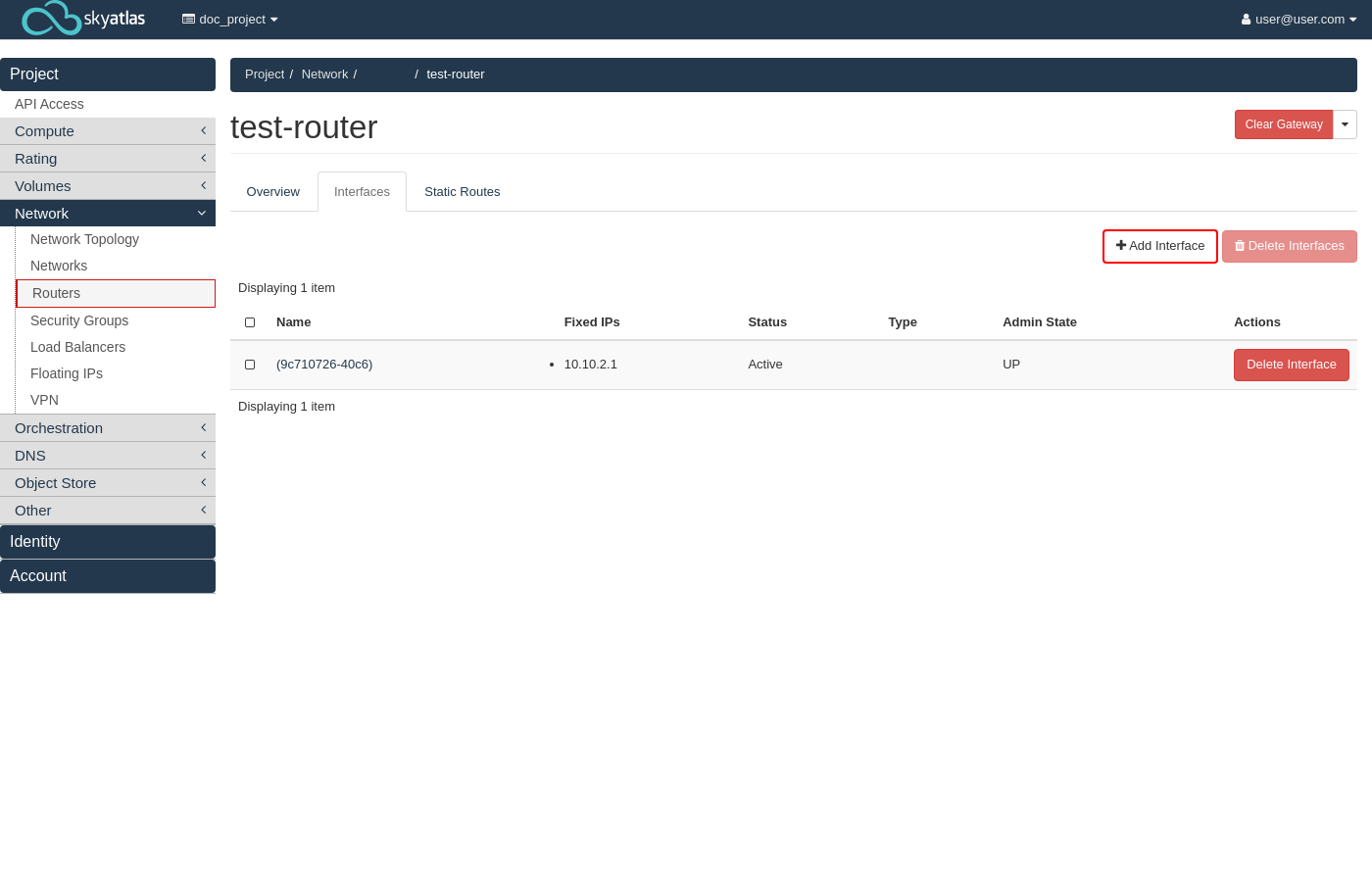Switch to the Static Routes tab
Image resolution: width=1372 pixels, height=882 pixels.
[x=462, y=192]
